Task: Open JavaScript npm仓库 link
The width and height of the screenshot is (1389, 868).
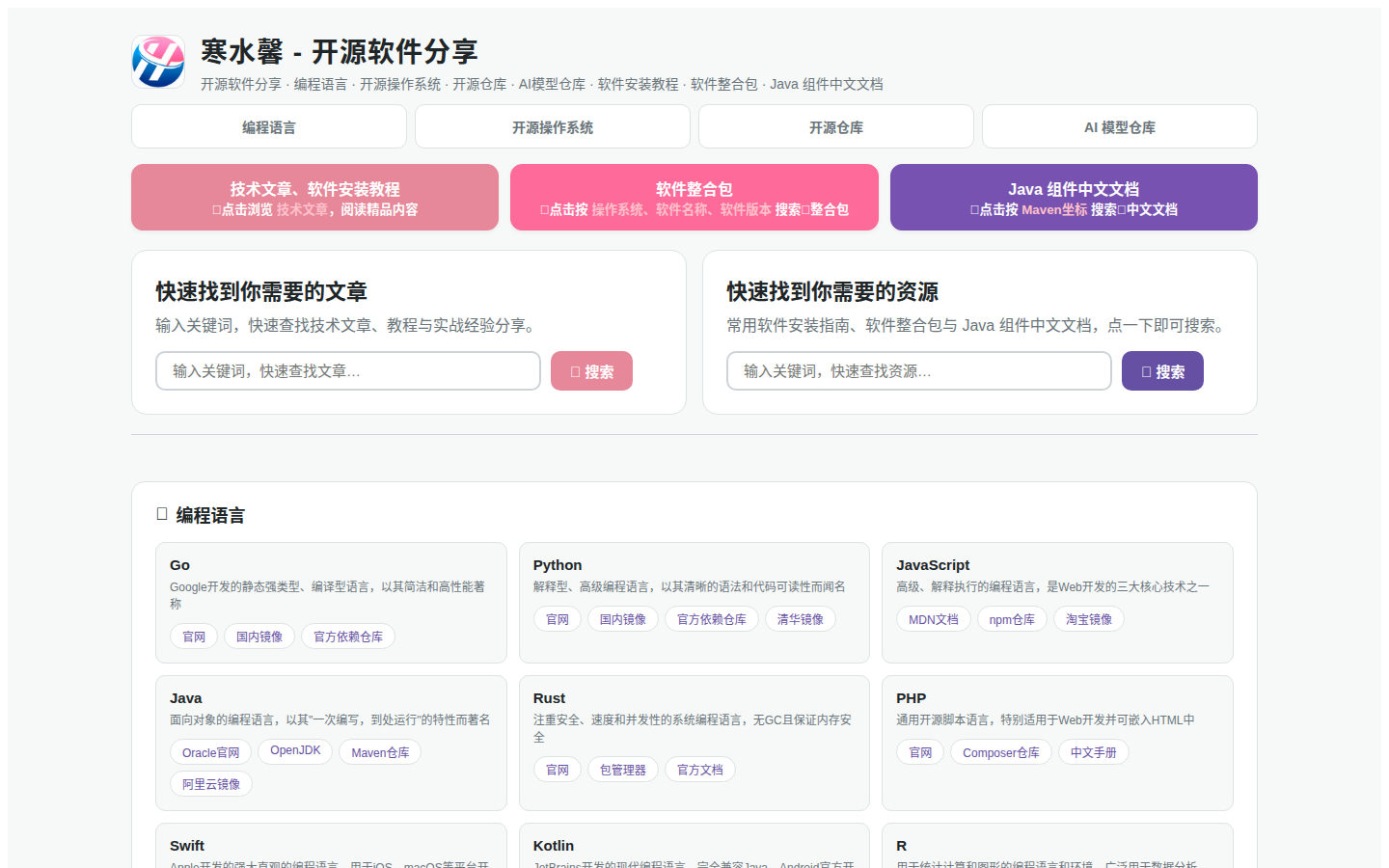Action: click(x=1012, y=619)
